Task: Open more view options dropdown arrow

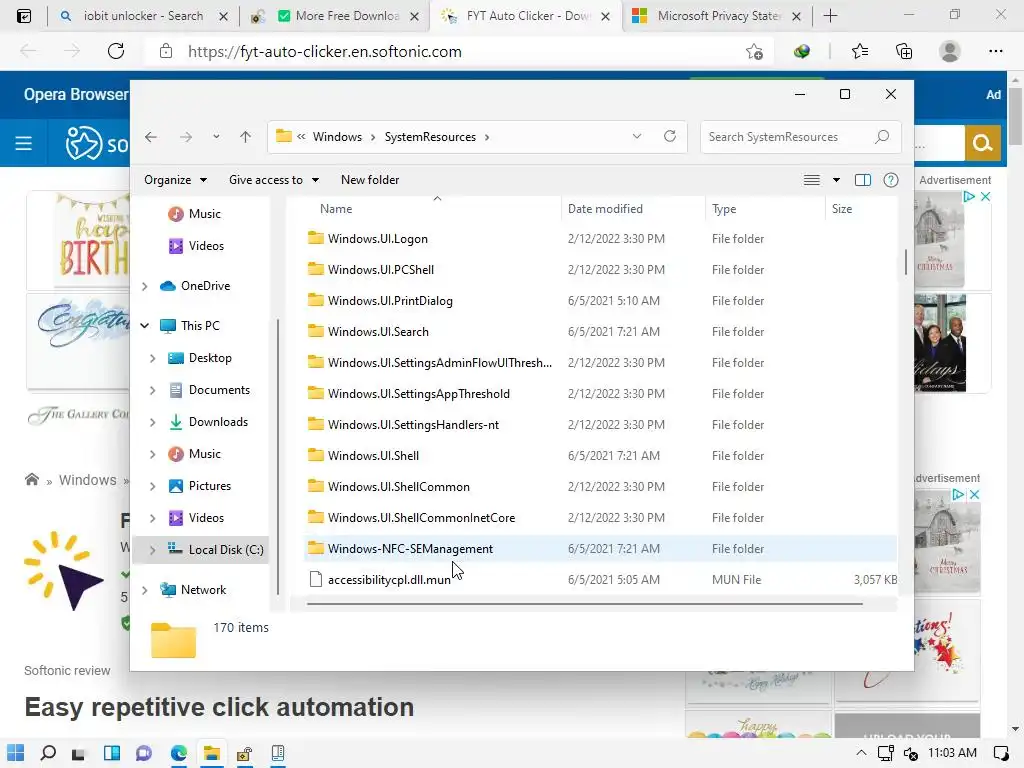Action: [837, 180]
